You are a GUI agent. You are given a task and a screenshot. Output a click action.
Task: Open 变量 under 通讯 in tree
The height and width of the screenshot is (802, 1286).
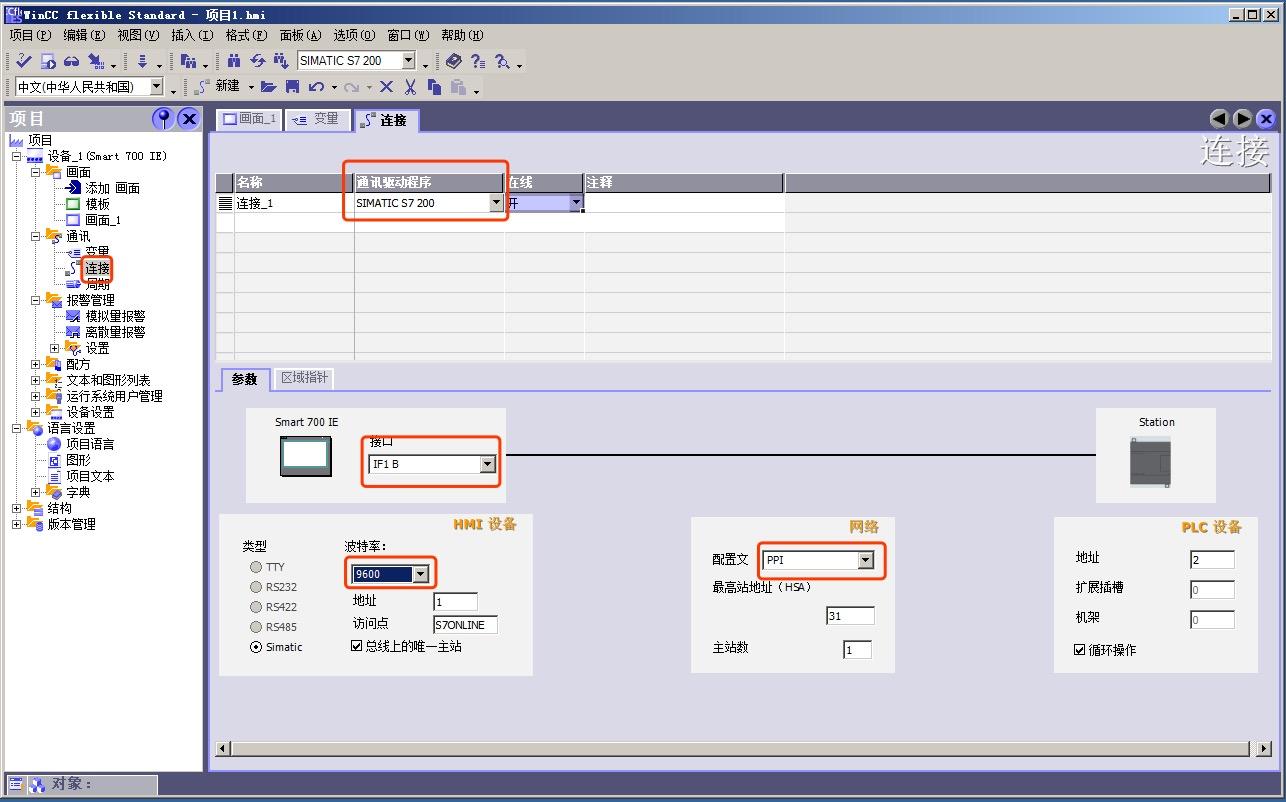(97, 252)
